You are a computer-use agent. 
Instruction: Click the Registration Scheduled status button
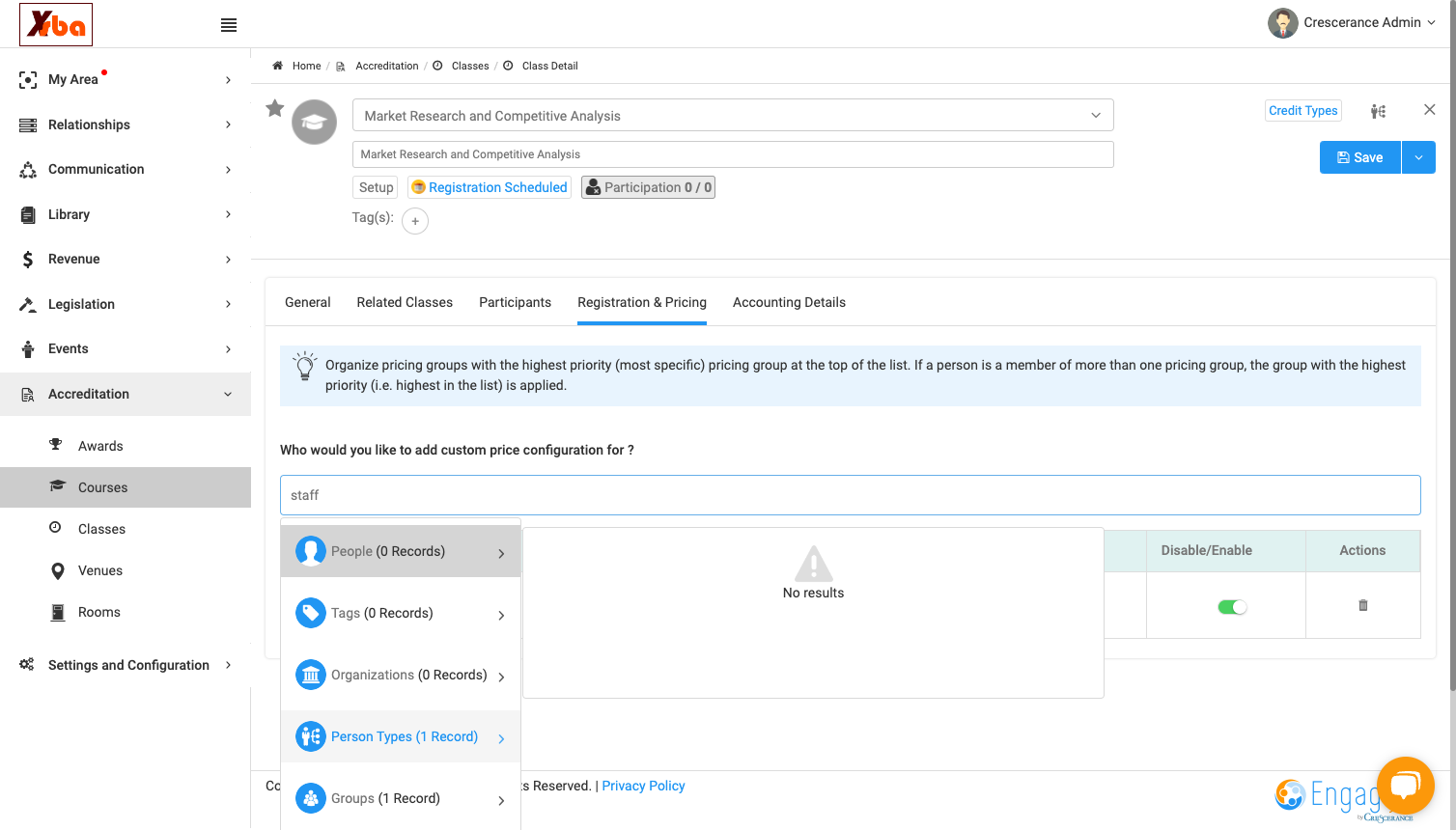tap(490, 187)
